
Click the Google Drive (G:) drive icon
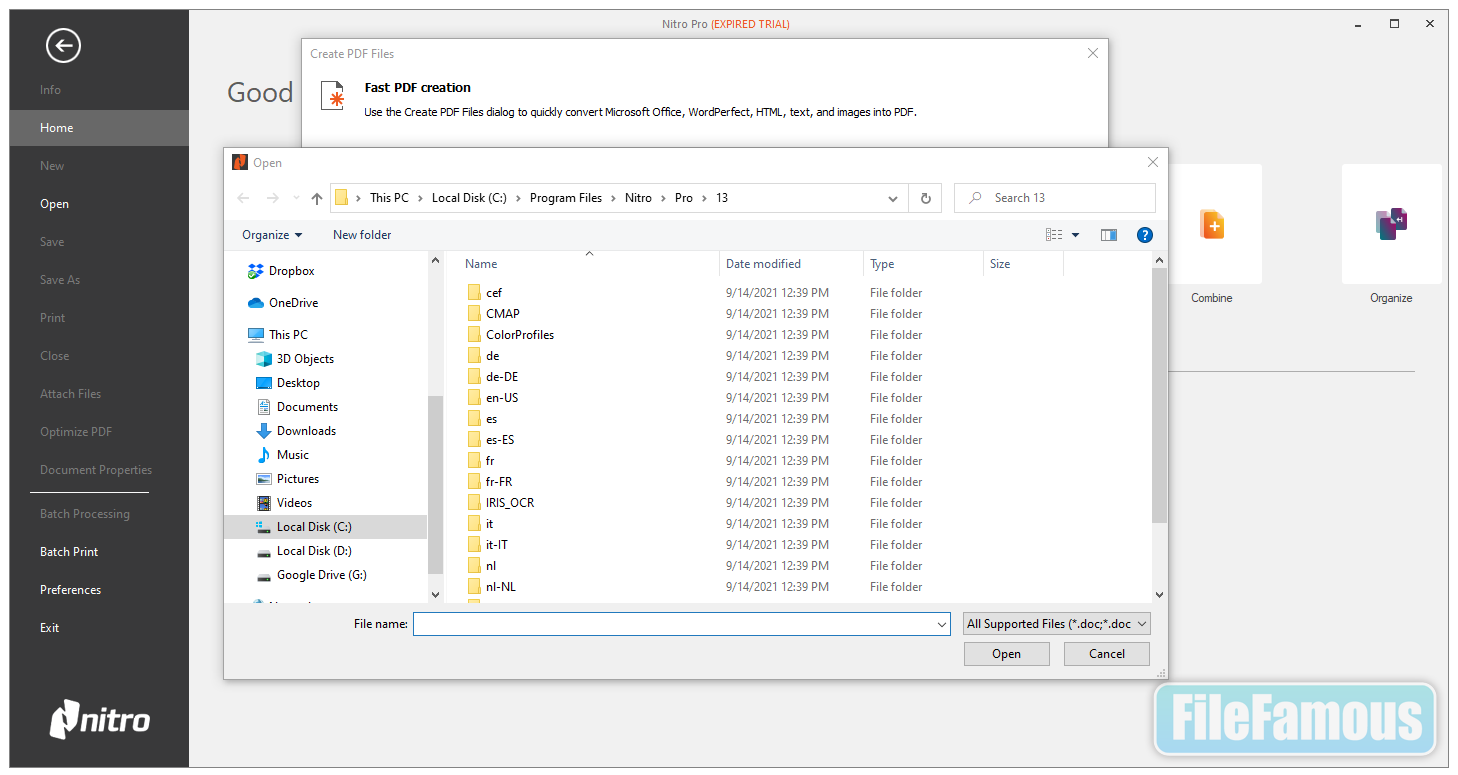264,575
